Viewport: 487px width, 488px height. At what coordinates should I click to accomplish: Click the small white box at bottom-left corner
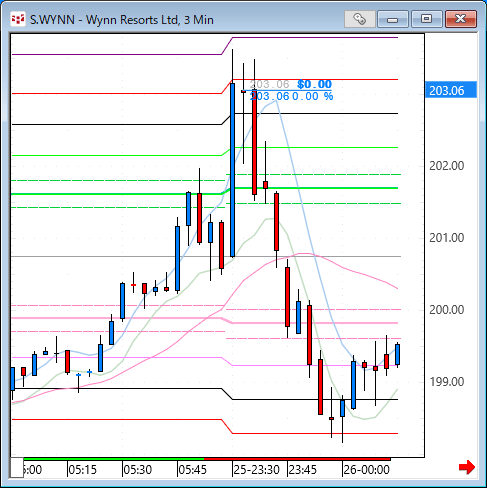coord(17,468)
